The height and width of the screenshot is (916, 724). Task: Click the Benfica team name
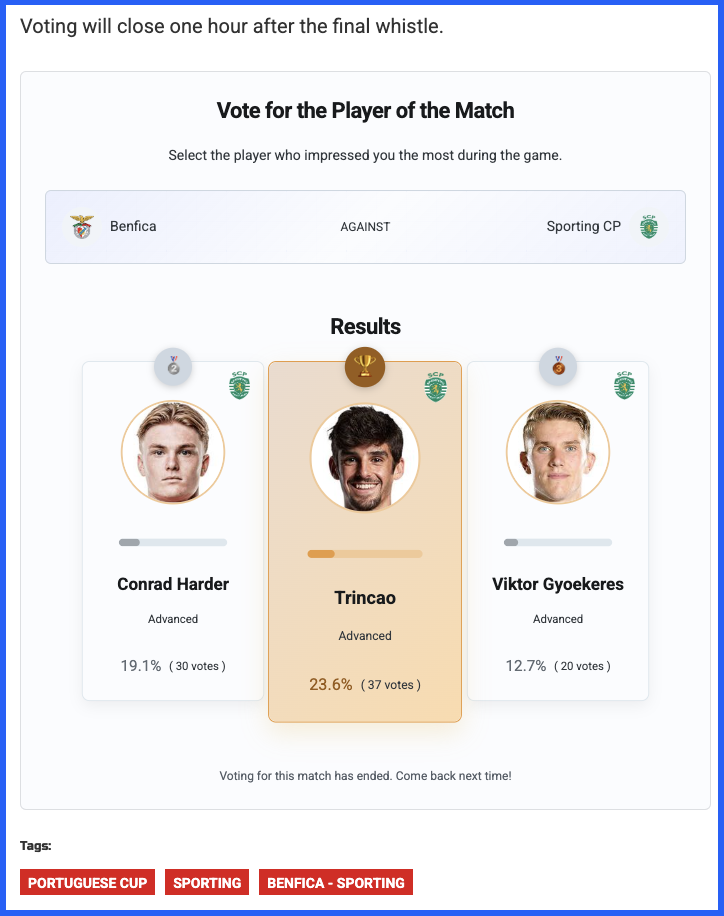click(133, 226)
